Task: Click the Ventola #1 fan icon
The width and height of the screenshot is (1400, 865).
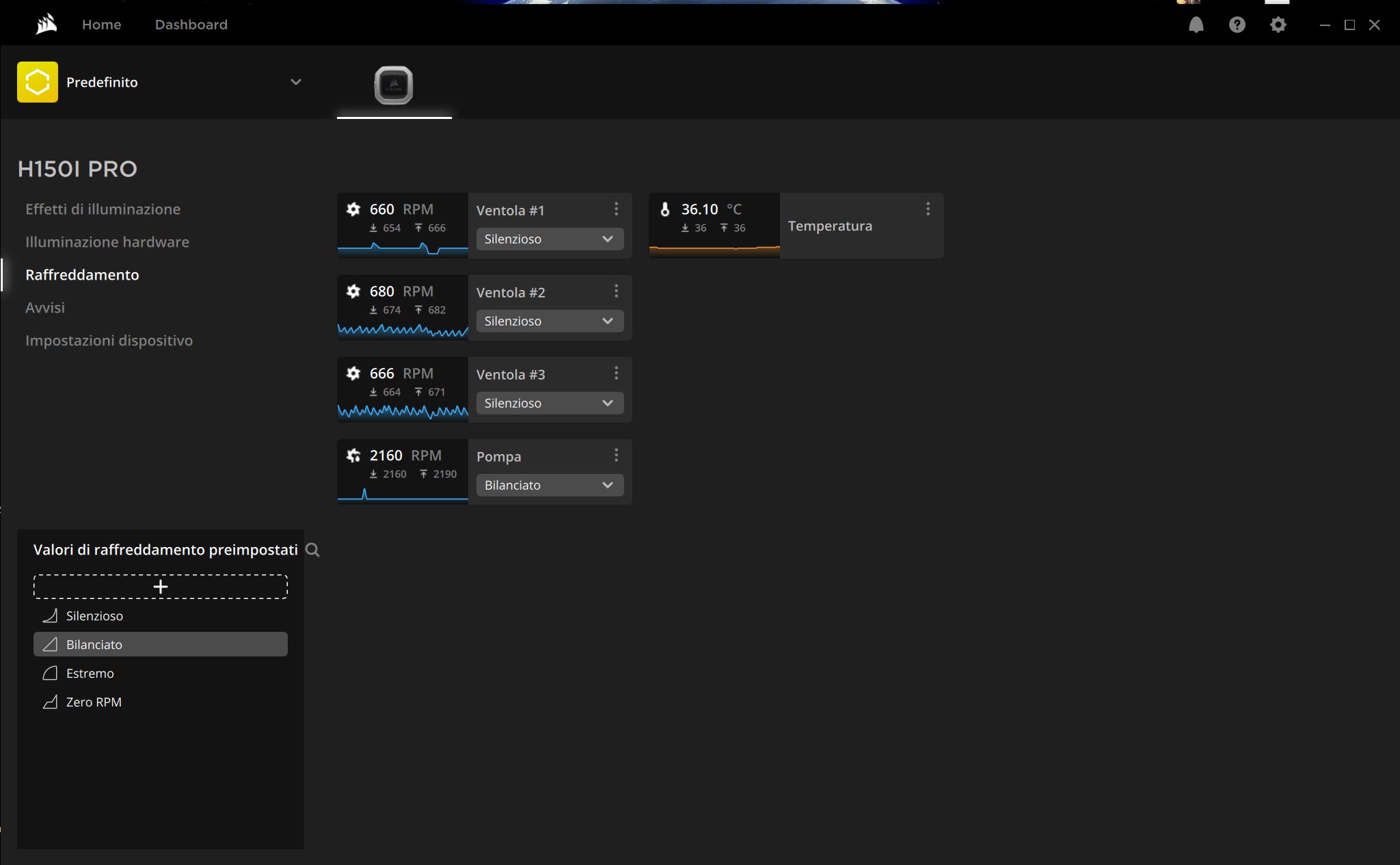Action: (353, 209)
